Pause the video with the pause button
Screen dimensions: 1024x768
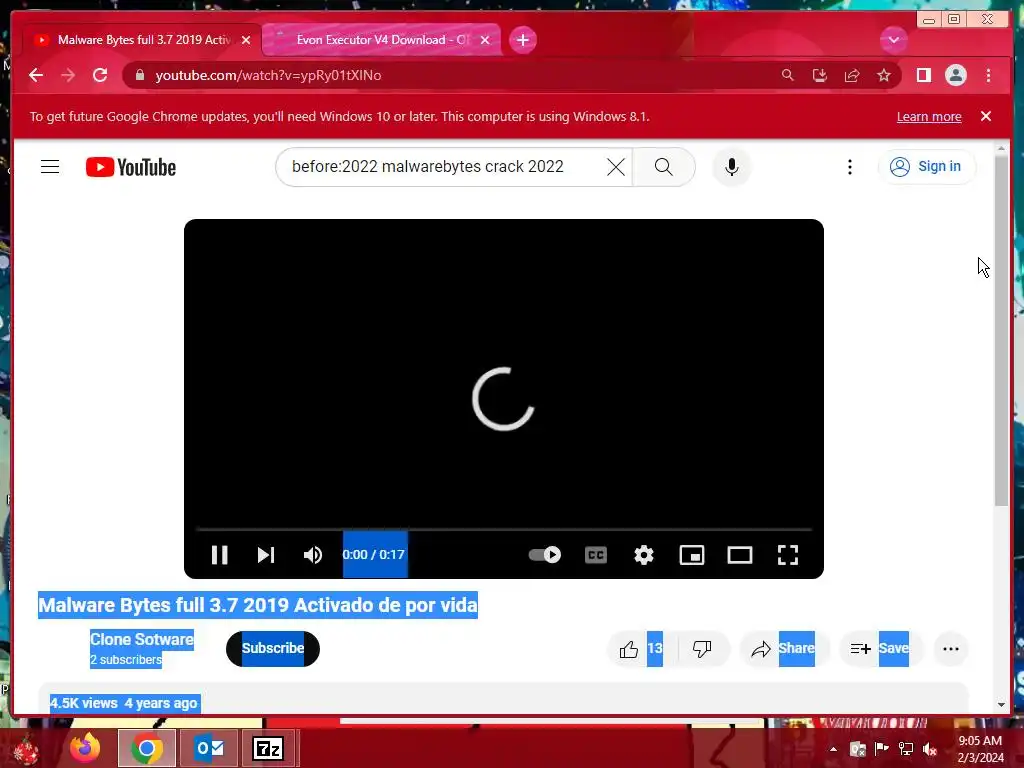[x=219, y=555]
